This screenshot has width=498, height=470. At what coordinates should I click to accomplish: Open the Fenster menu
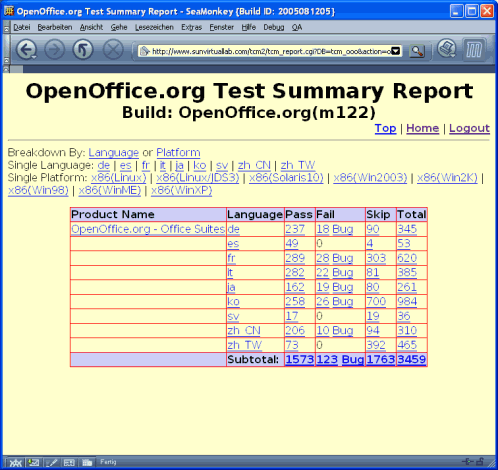pos(222,27)
